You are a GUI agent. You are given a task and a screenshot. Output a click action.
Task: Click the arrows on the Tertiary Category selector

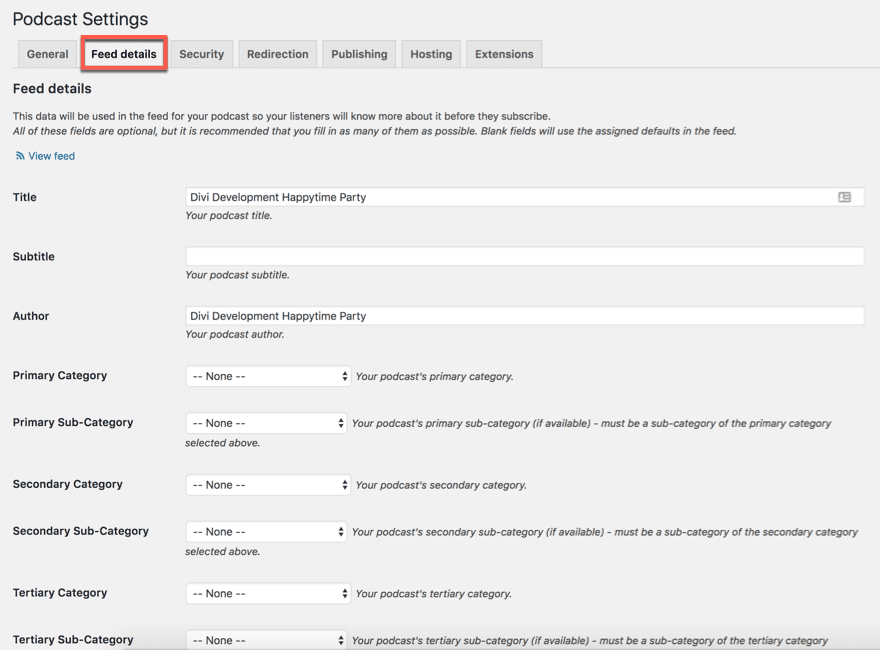click(344, 593)
